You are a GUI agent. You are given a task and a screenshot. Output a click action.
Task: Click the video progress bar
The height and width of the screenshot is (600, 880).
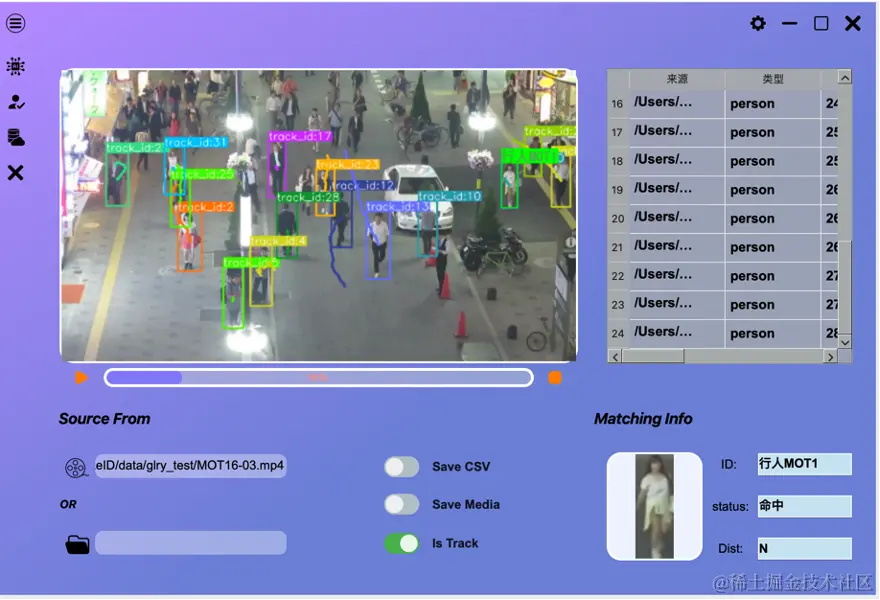tap(318, 378)
